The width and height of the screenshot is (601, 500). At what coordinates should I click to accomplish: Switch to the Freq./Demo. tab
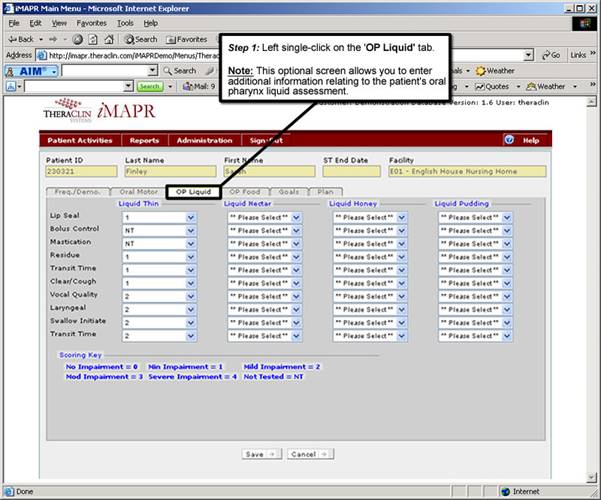pos(77,192)
